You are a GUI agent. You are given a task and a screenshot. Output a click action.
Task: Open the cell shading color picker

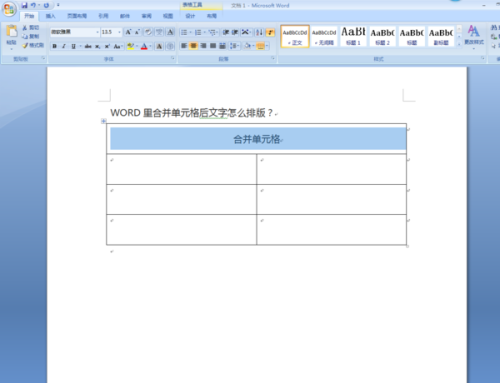click(248, 46)
